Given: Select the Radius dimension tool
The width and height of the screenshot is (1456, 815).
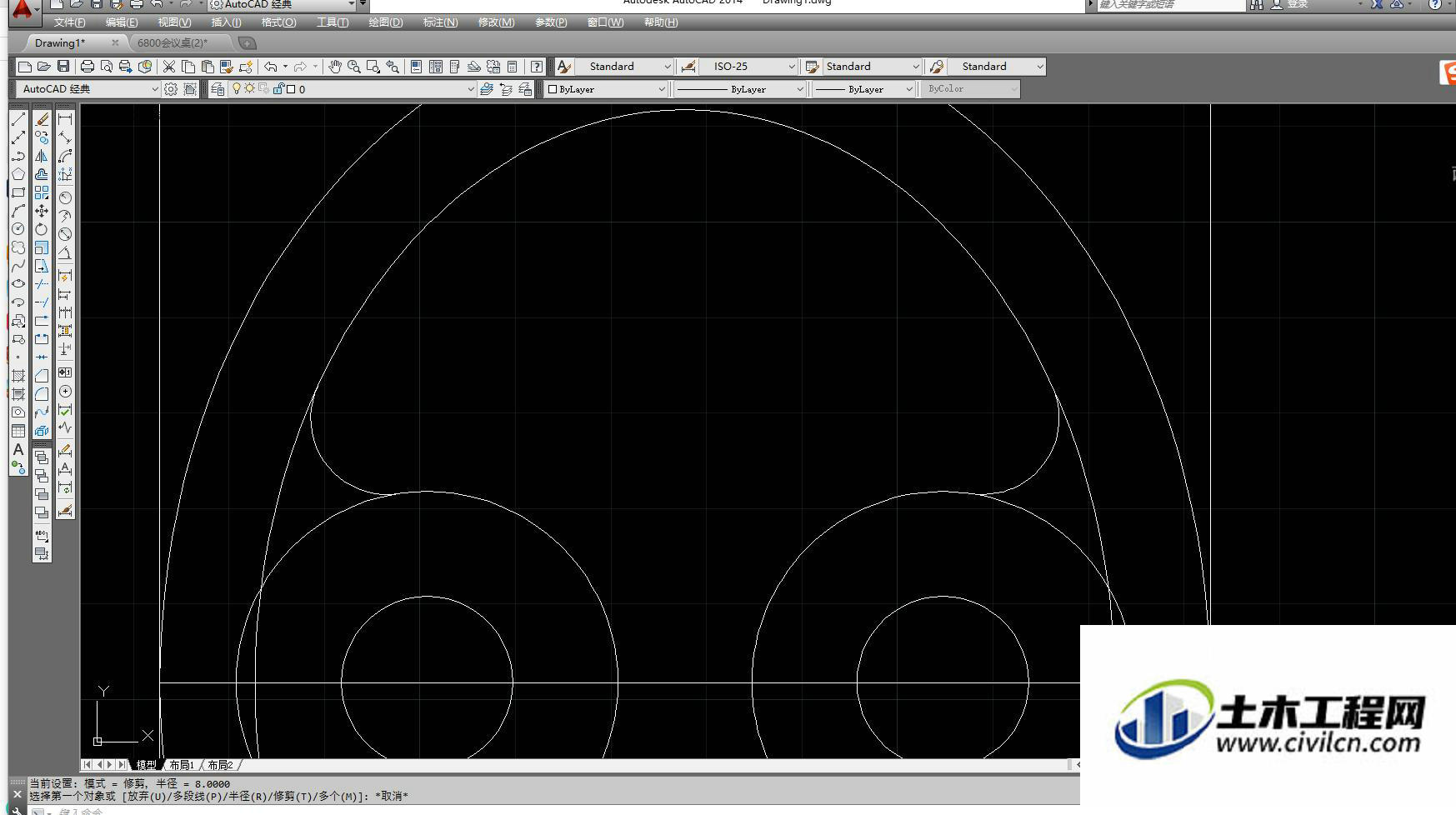Looking at the screenshot, I should (x=65, y=197).
